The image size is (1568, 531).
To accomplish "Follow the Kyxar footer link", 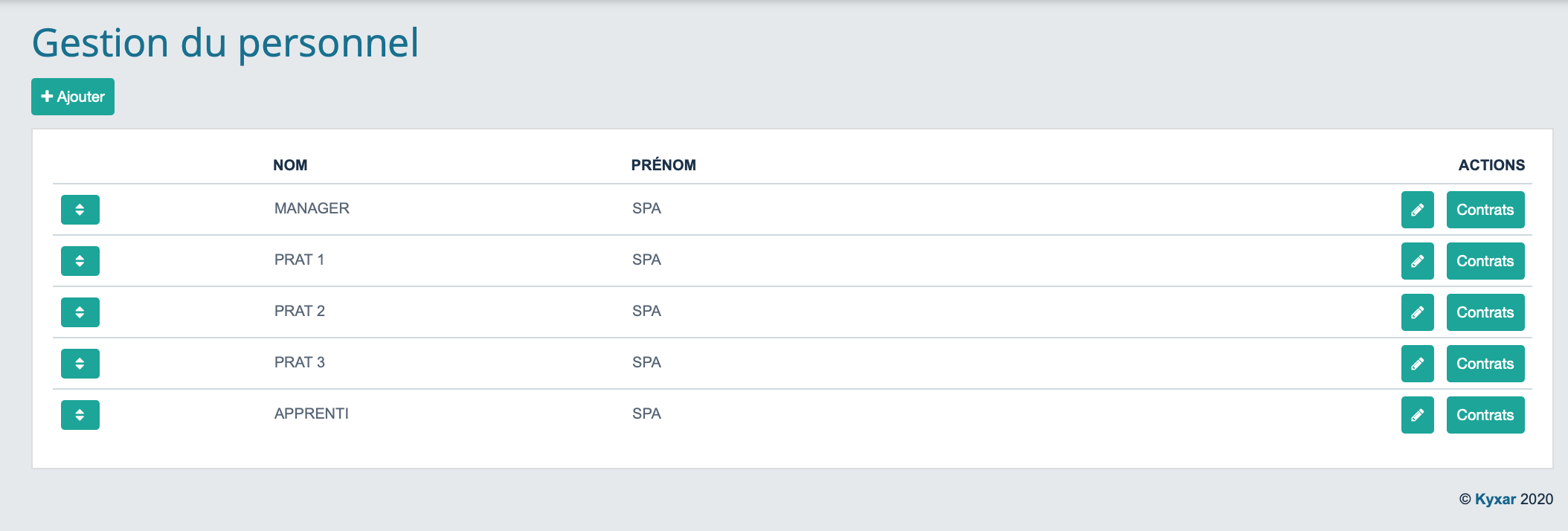I will pyautogui.click(x=1495, y=499).
